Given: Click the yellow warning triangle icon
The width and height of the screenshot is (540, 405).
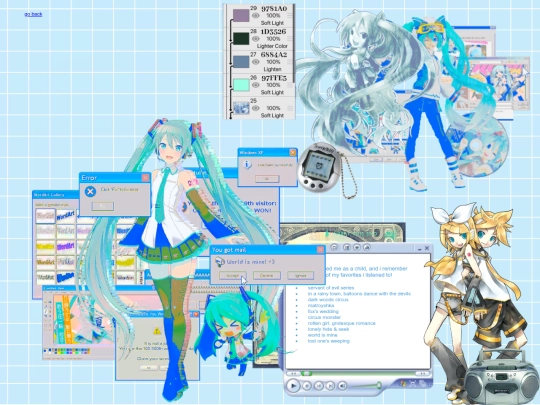Looking at the screenshot, I should click(157, 331).
